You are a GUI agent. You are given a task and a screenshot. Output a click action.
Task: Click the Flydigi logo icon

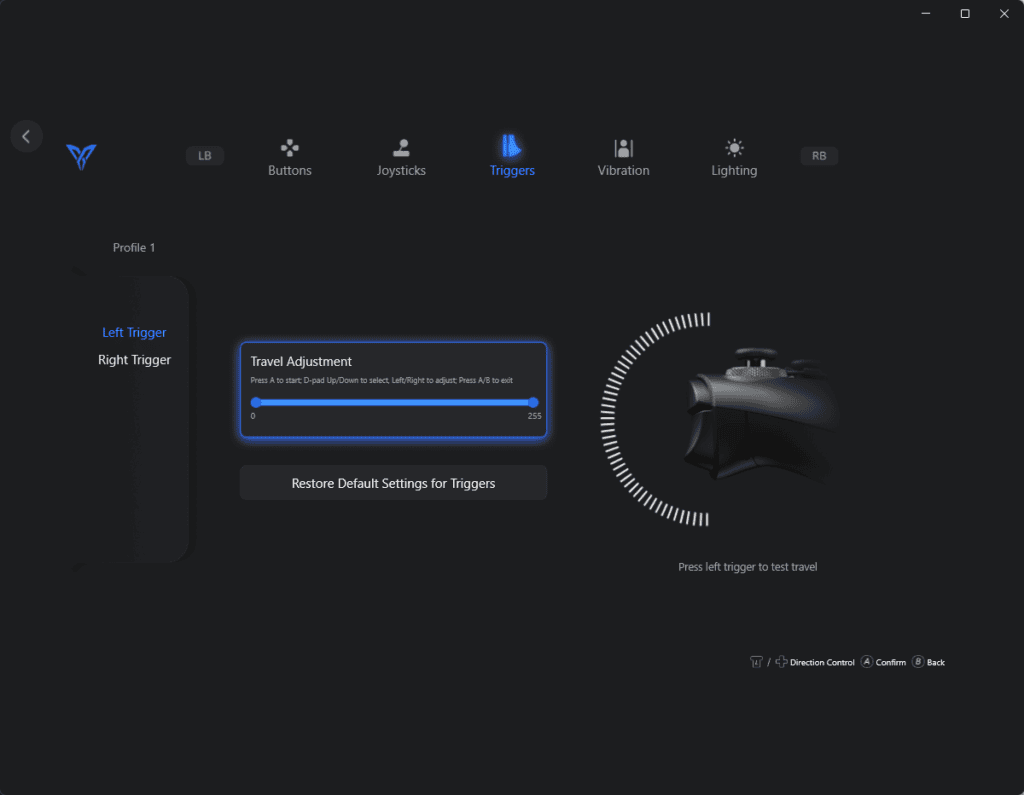pyautogui.click(x=82, y=157)
